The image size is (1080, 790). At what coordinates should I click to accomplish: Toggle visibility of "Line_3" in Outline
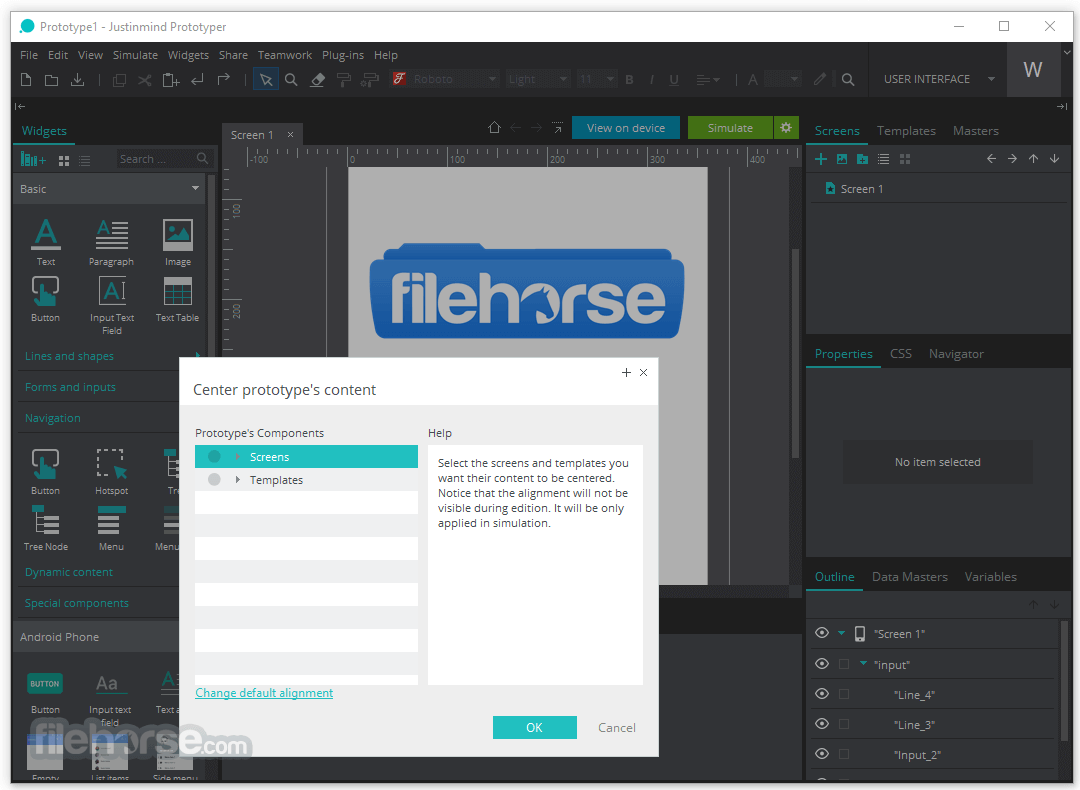822,724
